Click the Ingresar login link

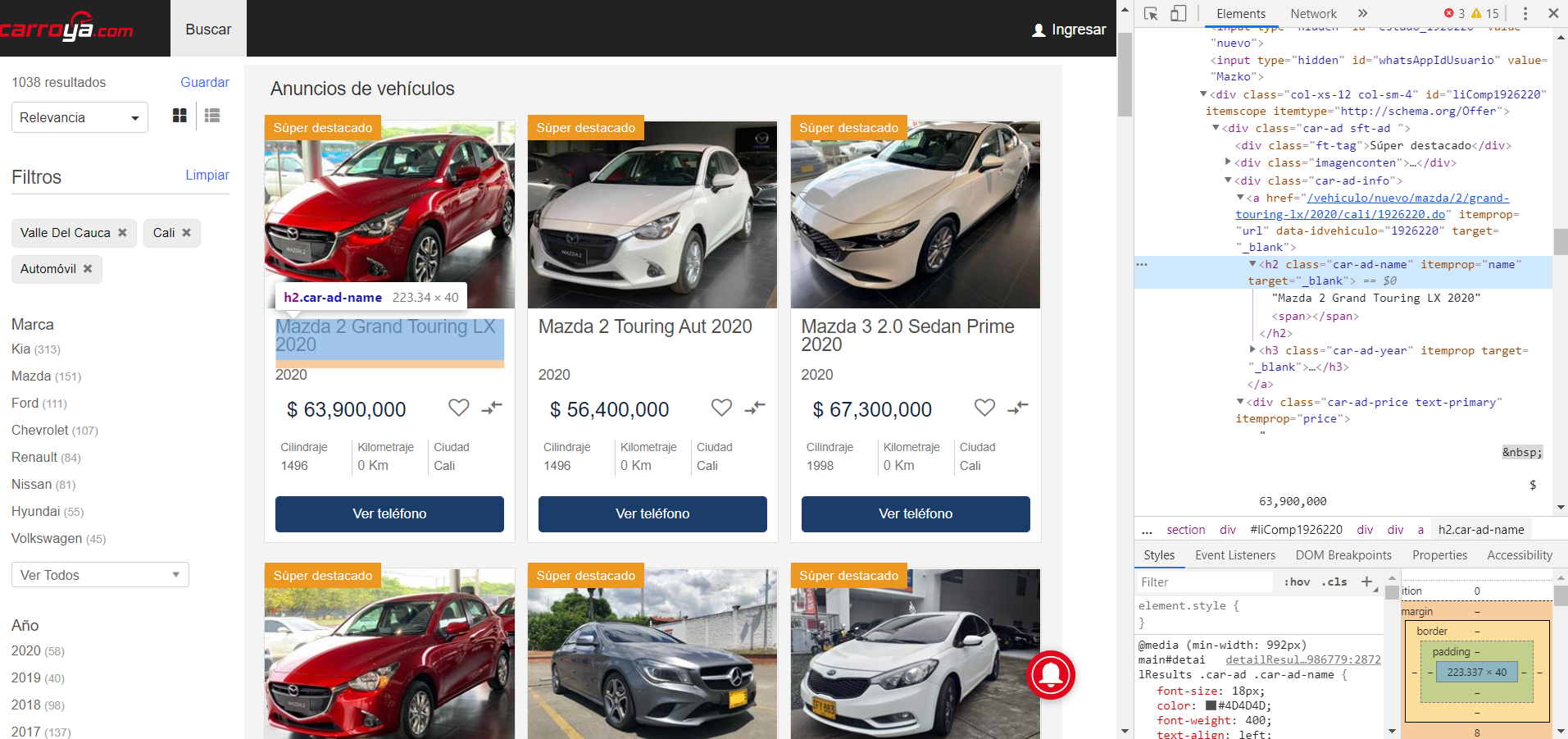[x=1079, y=30]
